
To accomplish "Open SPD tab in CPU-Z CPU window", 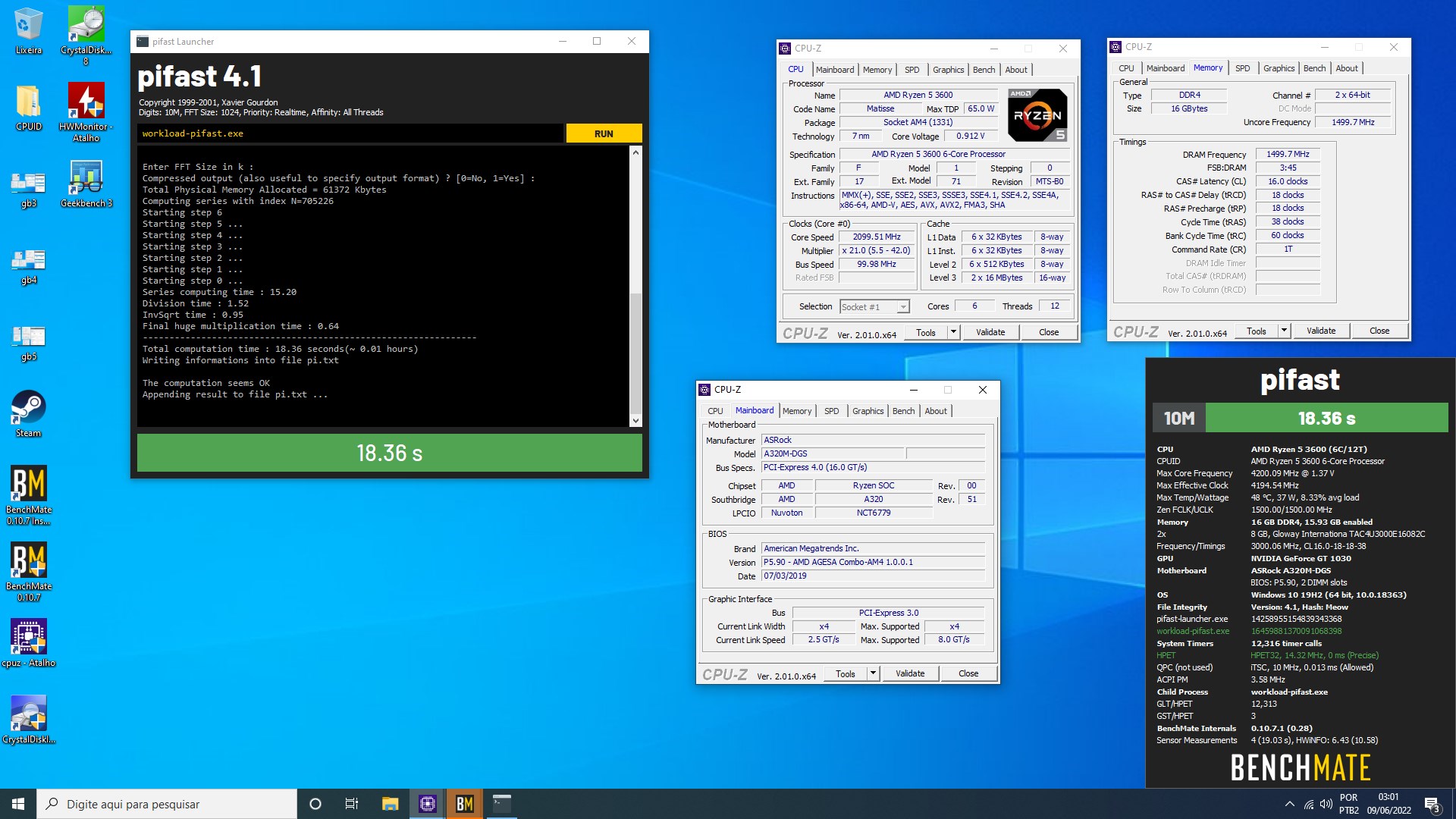I will tap(912, 70).
